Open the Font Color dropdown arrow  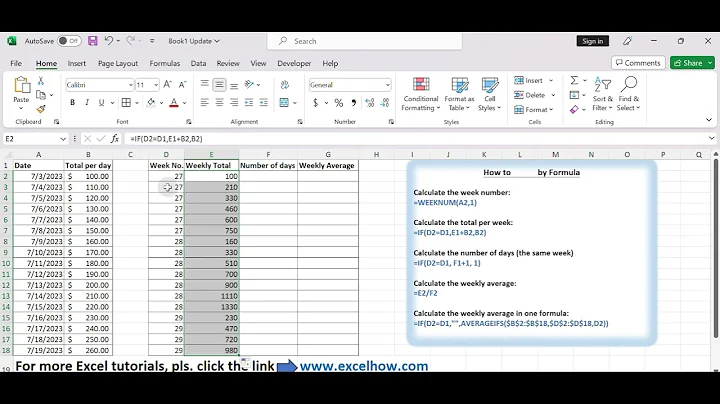(x=185, y=103)
